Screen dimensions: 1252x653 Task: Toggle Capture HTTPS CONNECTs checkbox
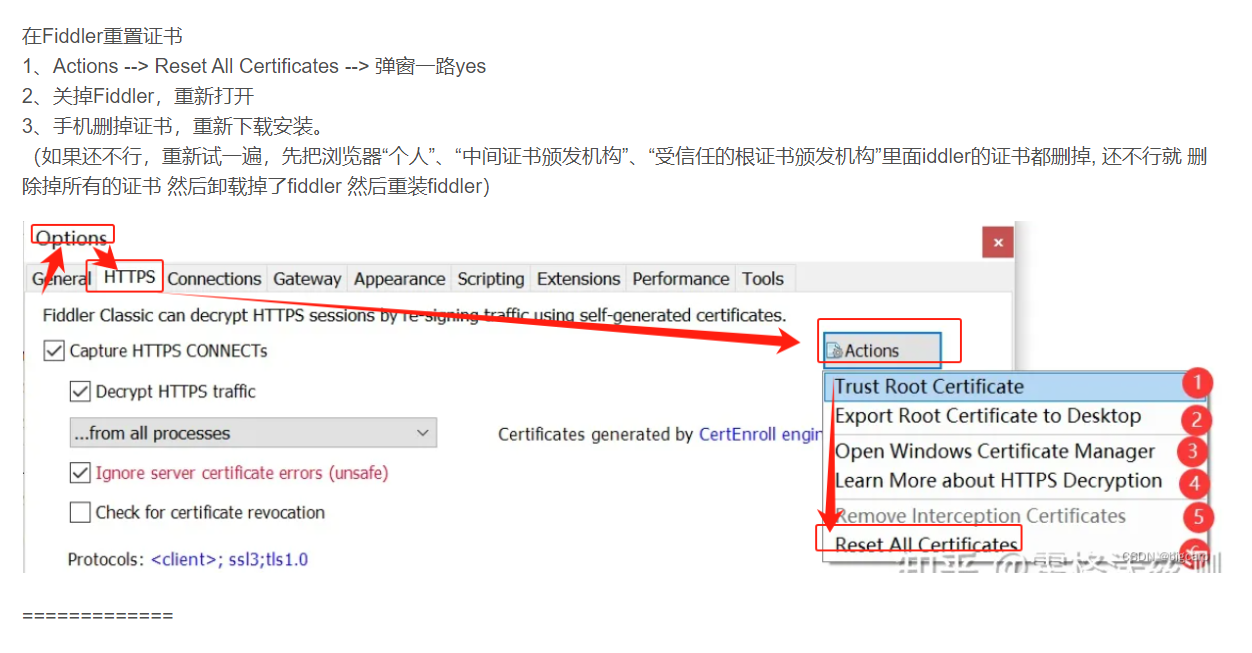[54, 351]
